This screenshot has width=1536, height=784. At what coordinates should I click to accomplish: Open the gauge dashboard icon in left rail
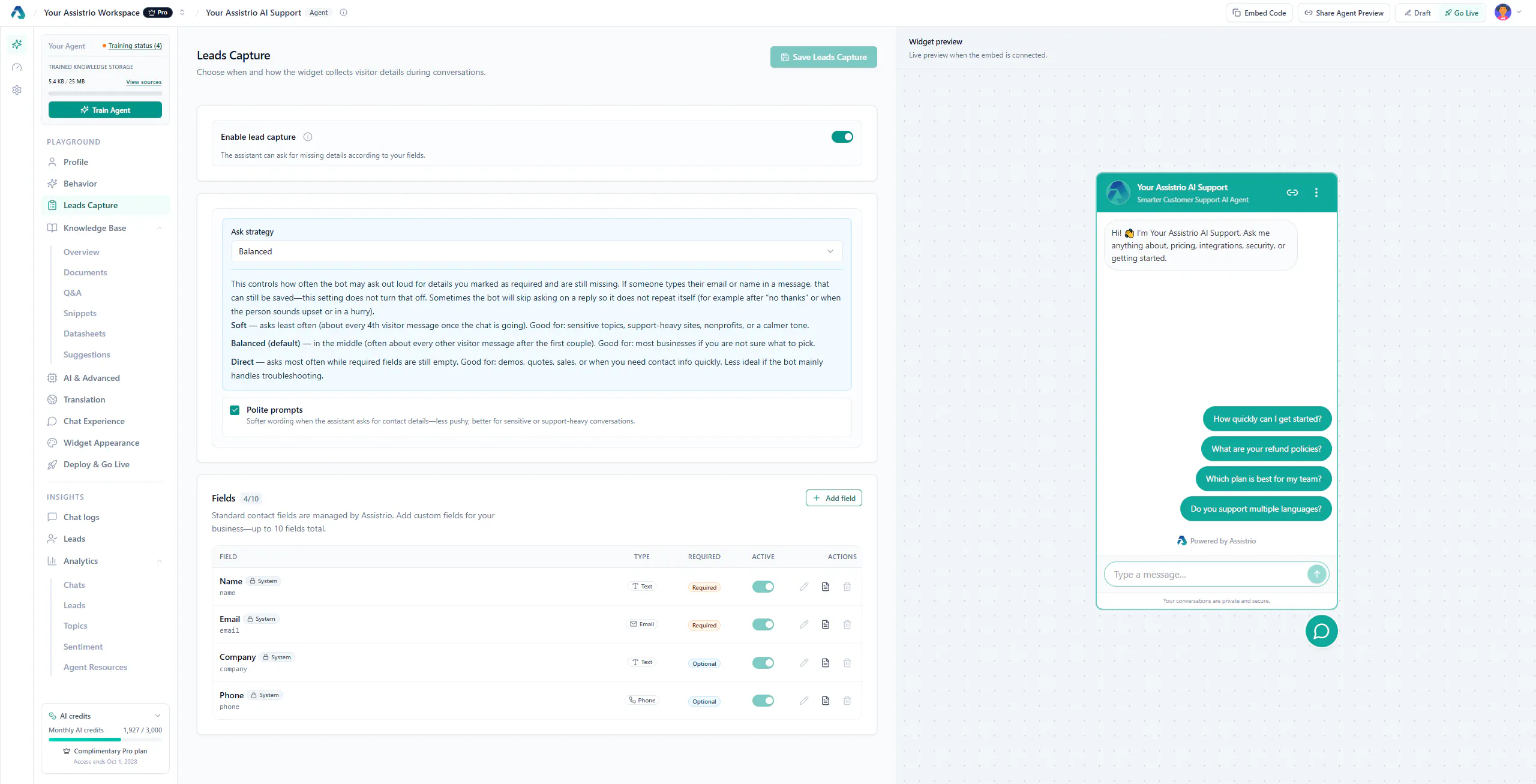tap(17, 67)
